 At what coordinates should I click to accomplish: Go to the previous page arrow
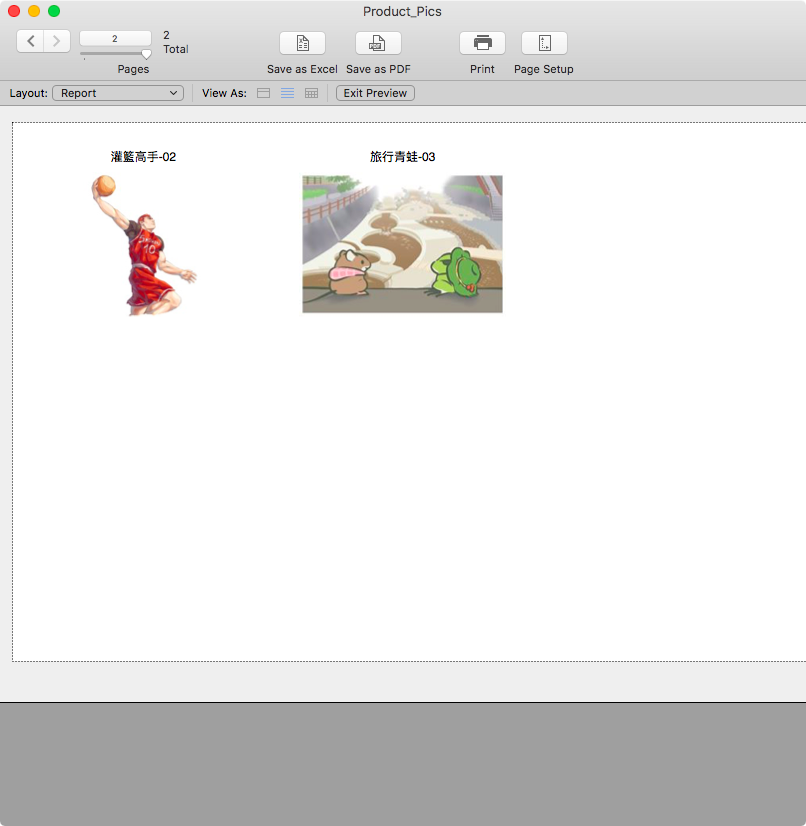point(31,41)
